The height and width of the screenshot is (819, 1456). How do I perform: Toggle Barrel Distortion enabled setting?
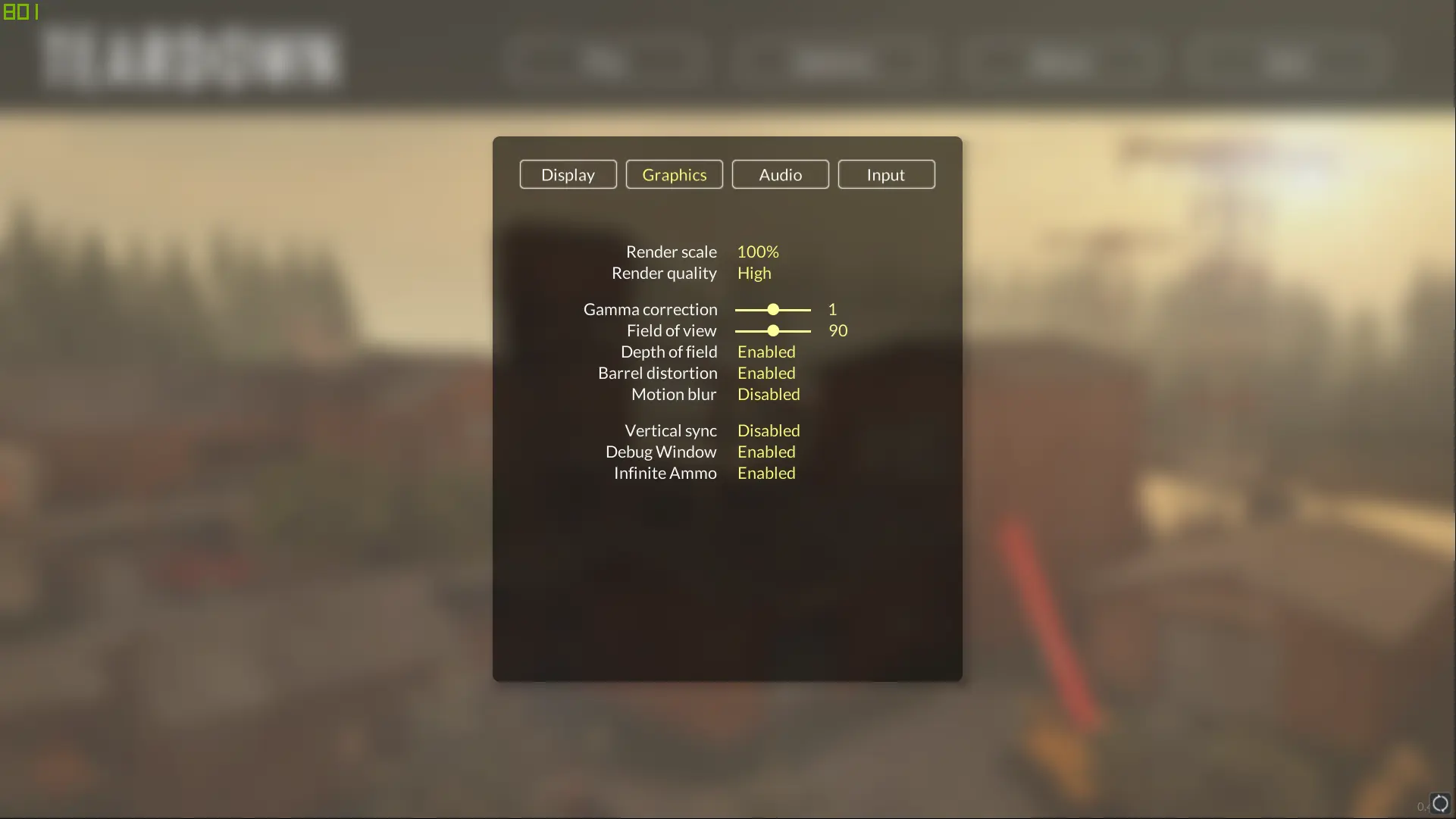pyautogui.click(x=766, y=373)
